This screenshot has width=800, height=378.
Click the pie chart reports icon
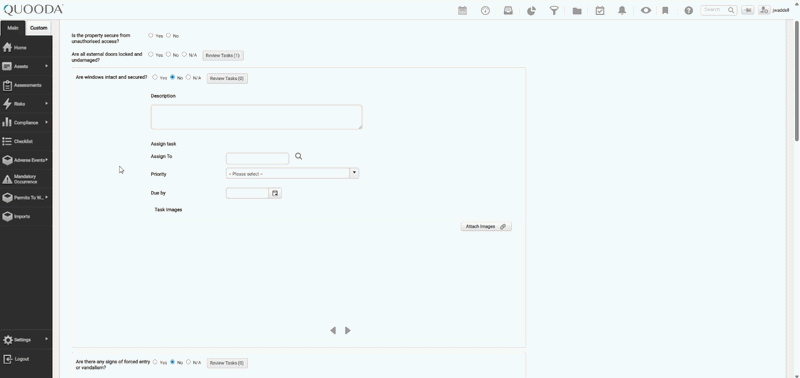click(531, 10)
